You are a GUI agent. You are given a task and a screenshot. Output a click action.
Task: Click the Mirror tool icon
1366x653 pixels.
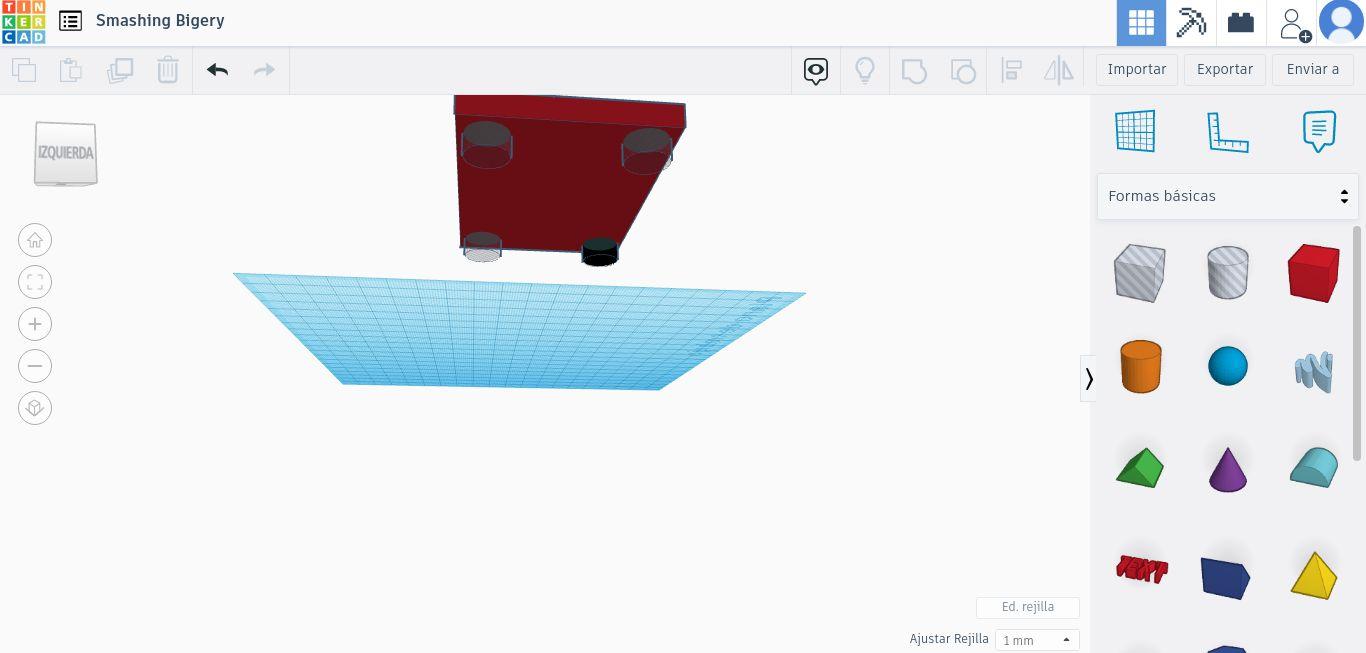click(x=1058, y=70)
